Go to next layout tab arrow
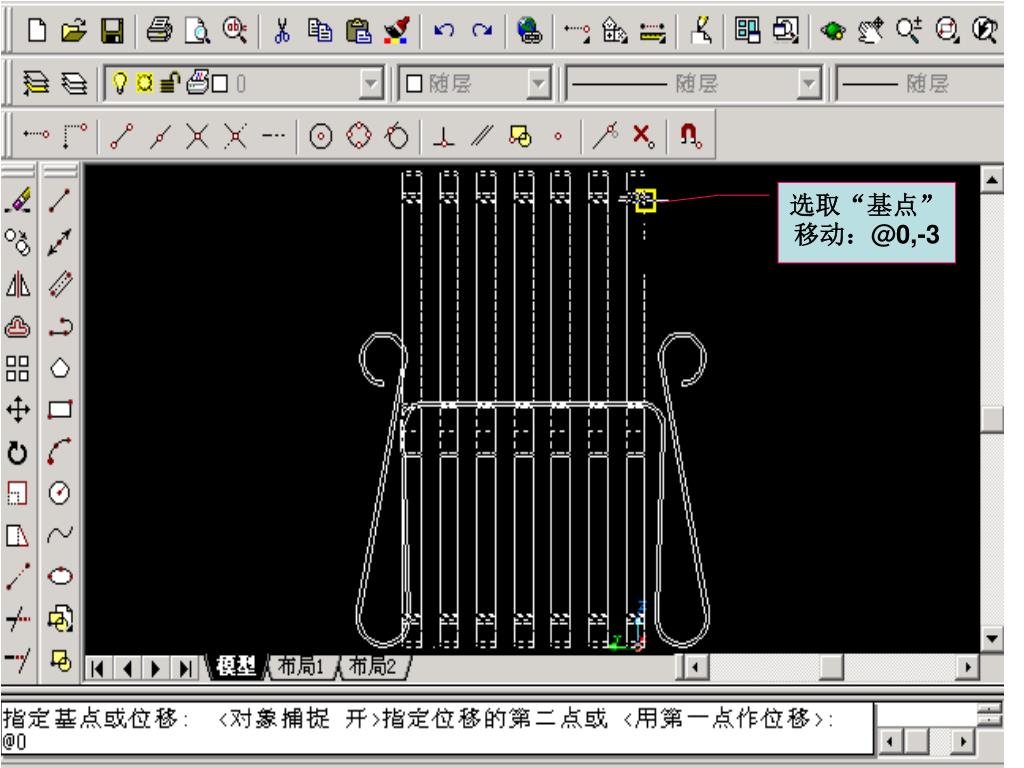Viewport: 1024px width, 768px height. tap(155, 668)
